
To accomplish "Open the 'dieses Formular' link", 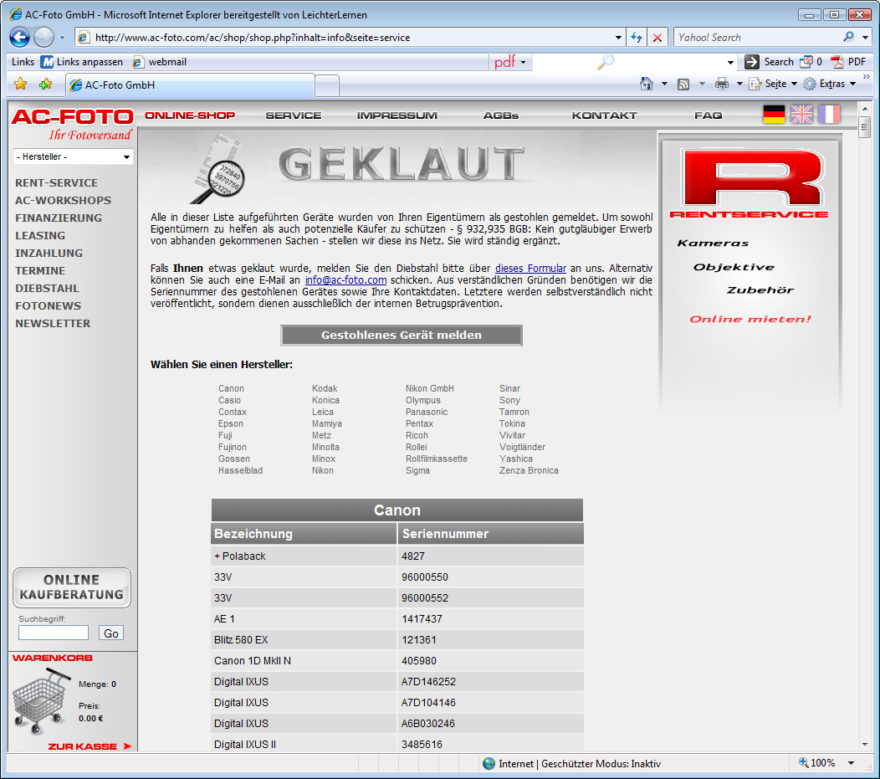I will tap(530, 268).
